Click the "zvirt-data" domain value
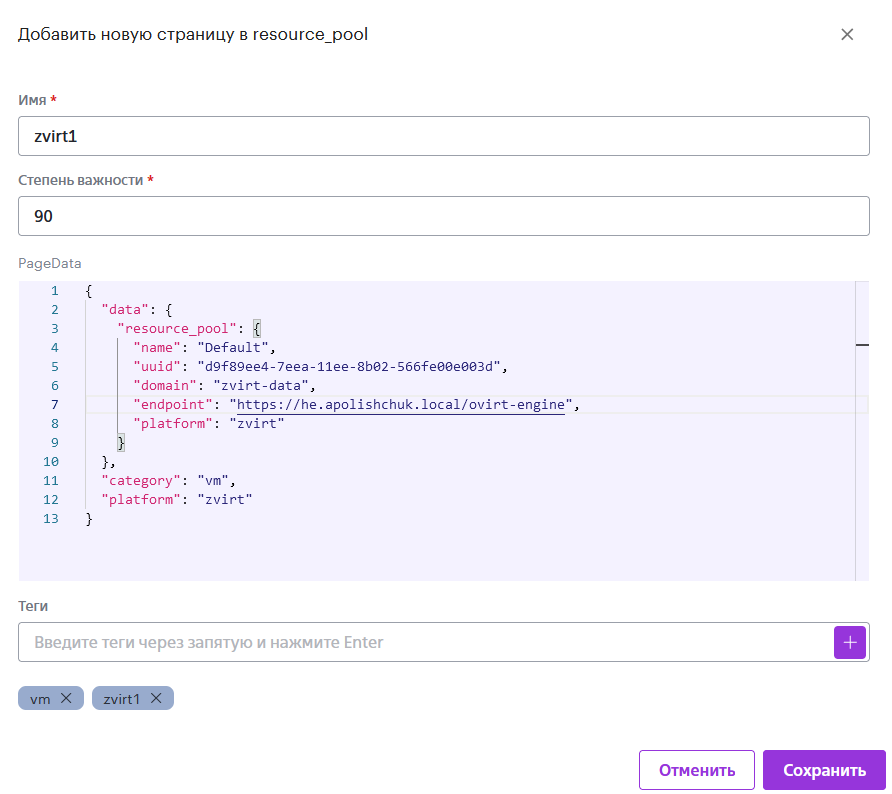The image size is (892, 794). point(261,386)
